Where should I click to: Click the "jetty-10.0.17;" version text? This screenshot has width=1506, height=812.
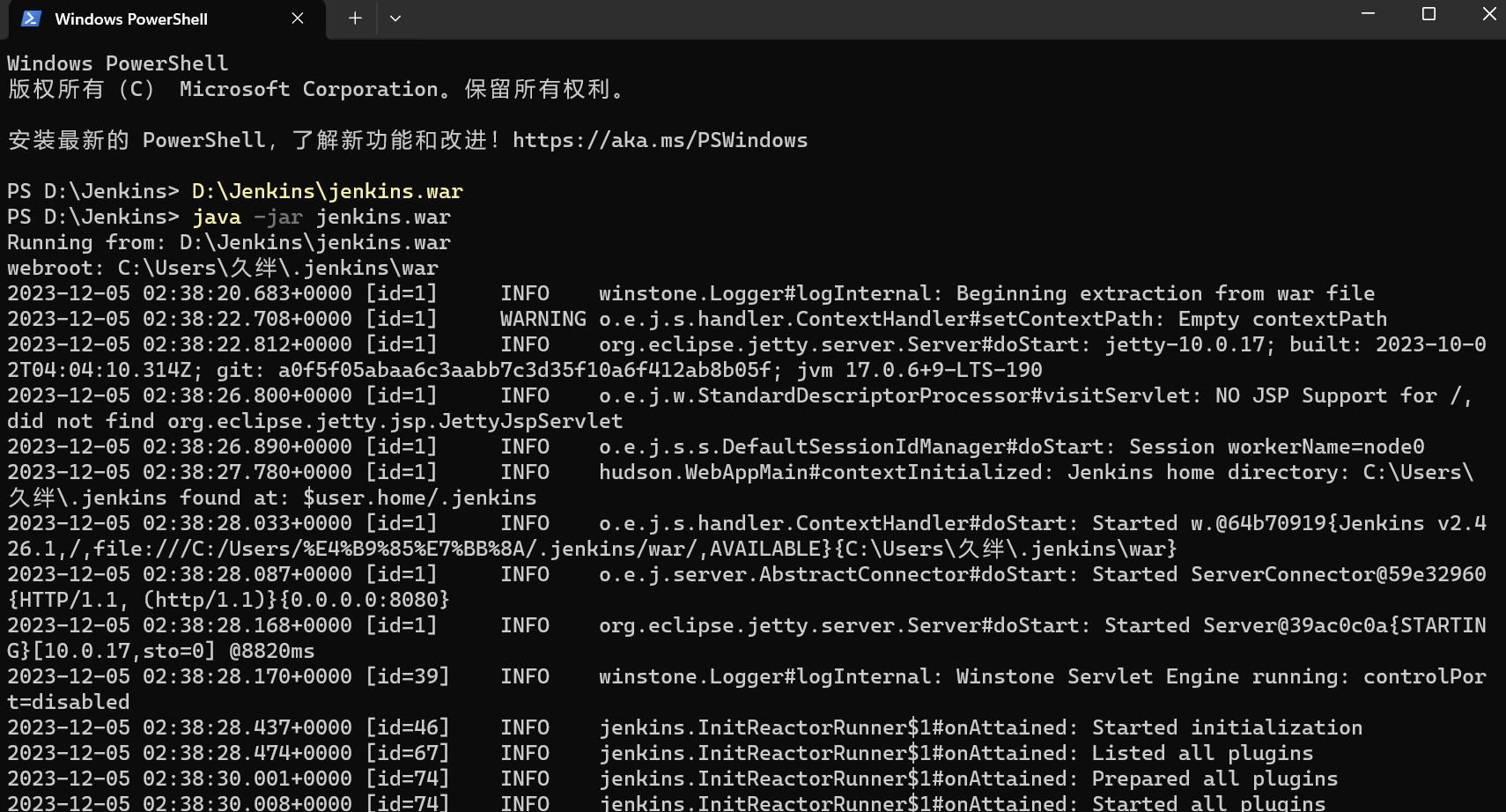pos(1191,345)
